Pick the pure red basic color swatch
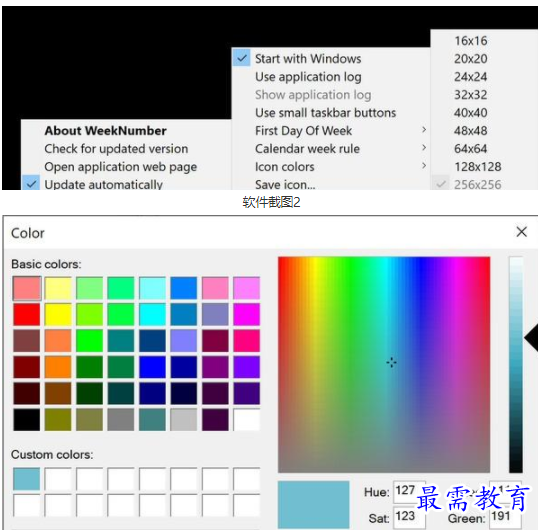The image size is (538, 530). pyautogui.click(x=27, y=314)
